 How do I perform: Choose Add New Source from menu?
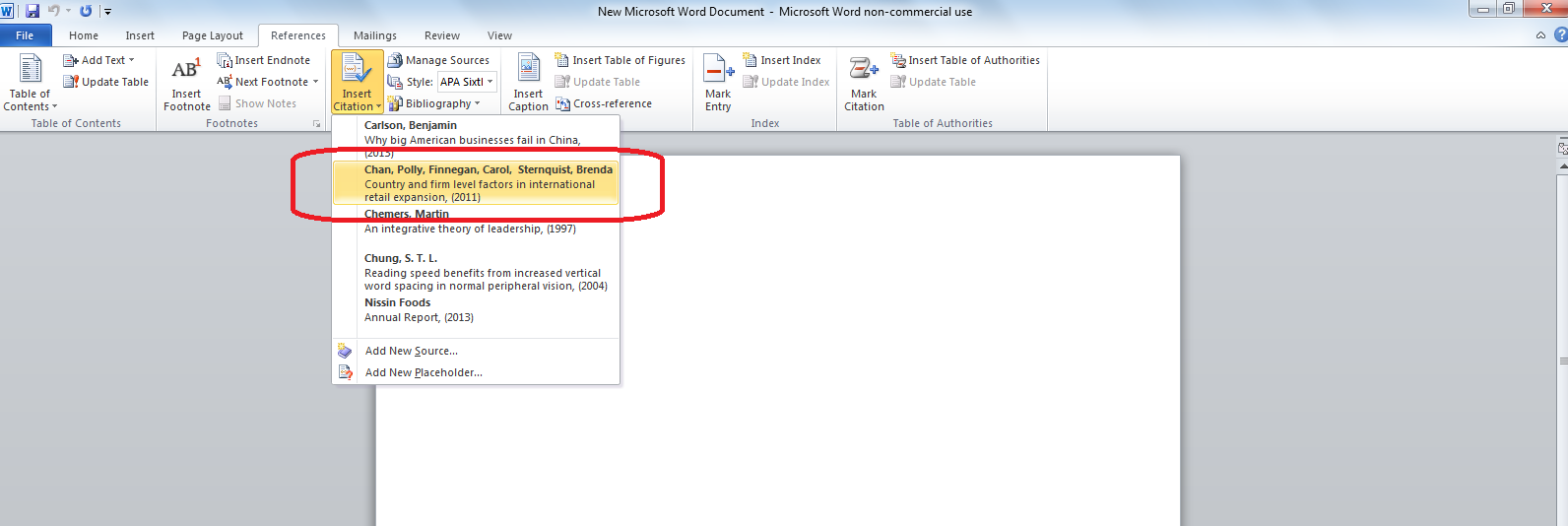pyautogui.click(x=411, y=351)
